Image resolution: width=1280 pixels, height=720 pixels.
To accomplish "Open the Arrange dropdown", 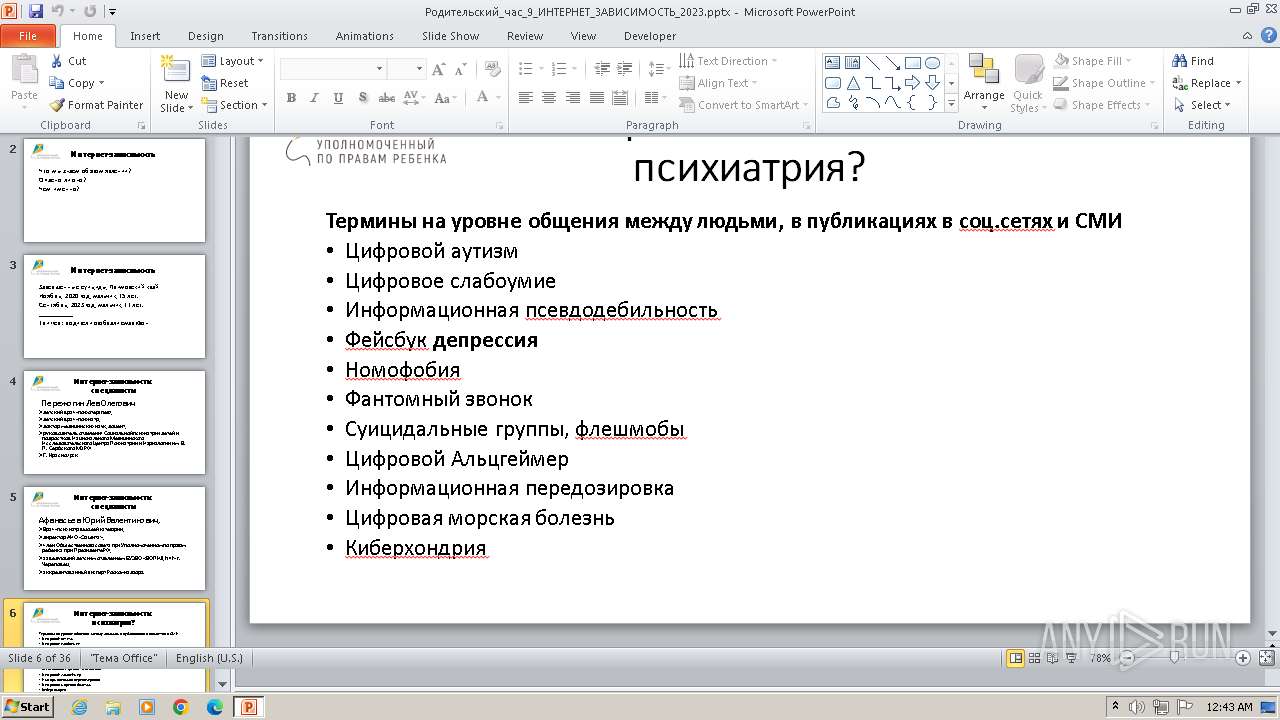I will 984,84.
